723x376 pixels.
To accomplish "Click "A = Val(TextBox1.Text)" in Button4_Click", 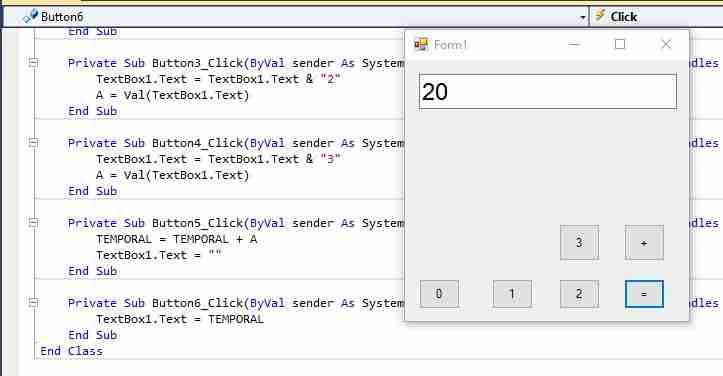I will coord(172,175).
